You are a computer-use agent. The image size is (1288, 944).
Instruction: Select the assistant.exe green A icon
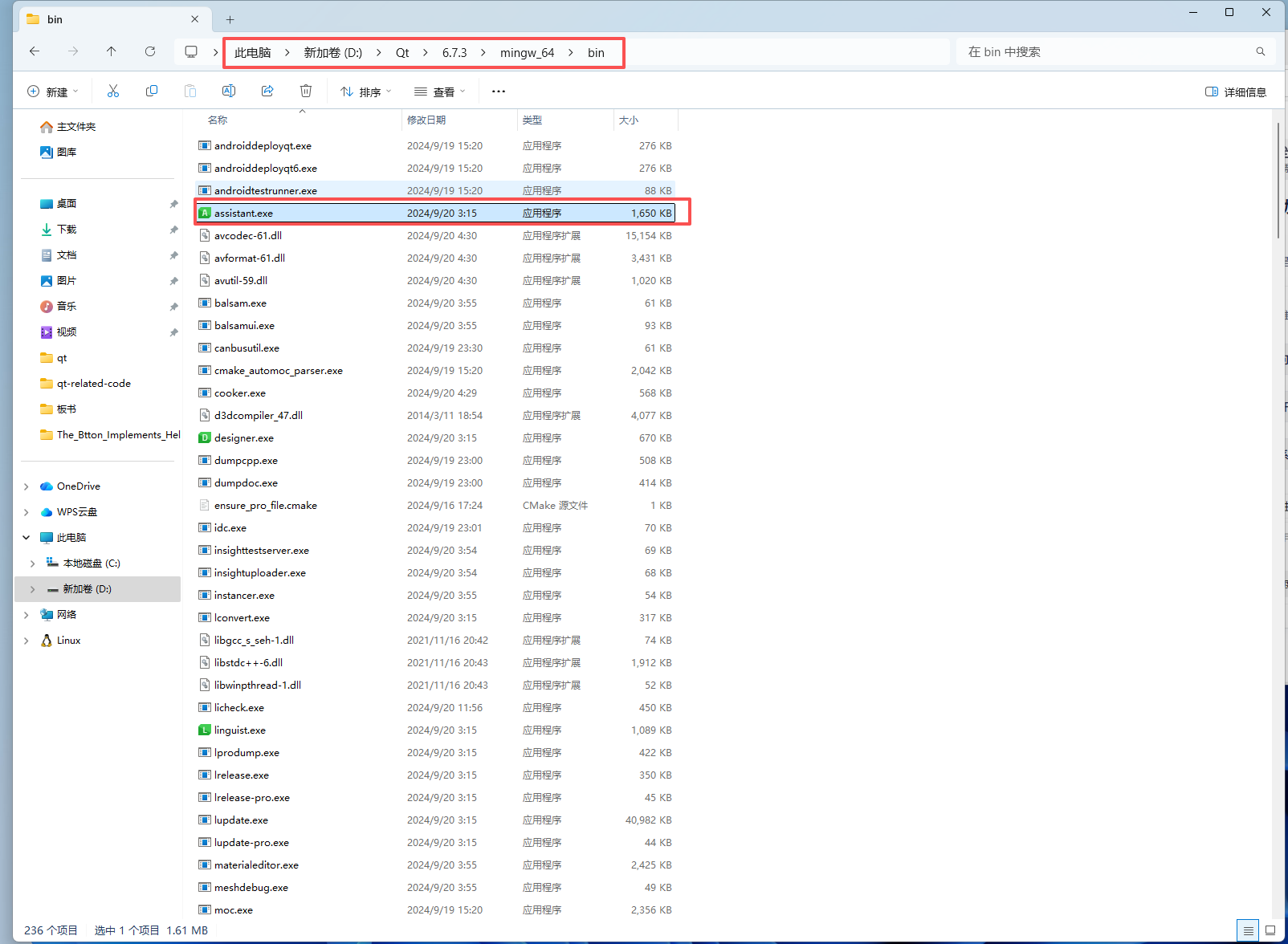click(205, 214)
